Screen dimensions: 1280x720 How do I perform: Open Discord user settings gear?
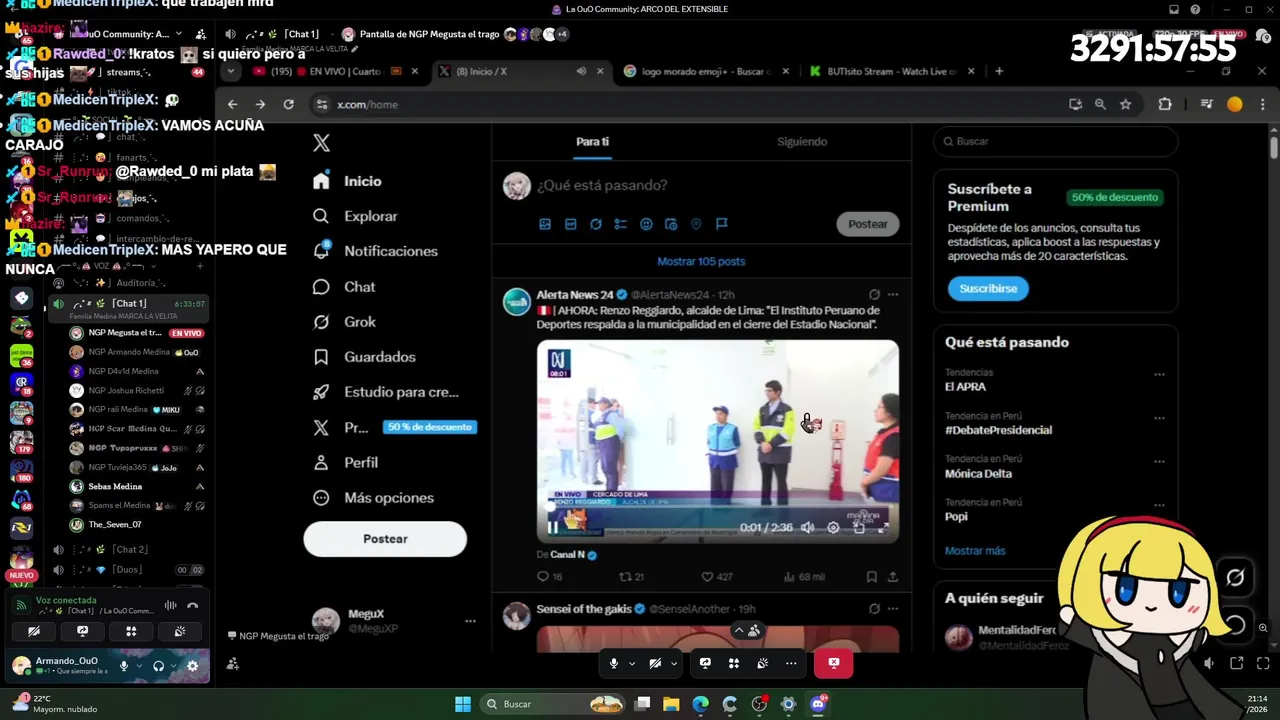192,666
